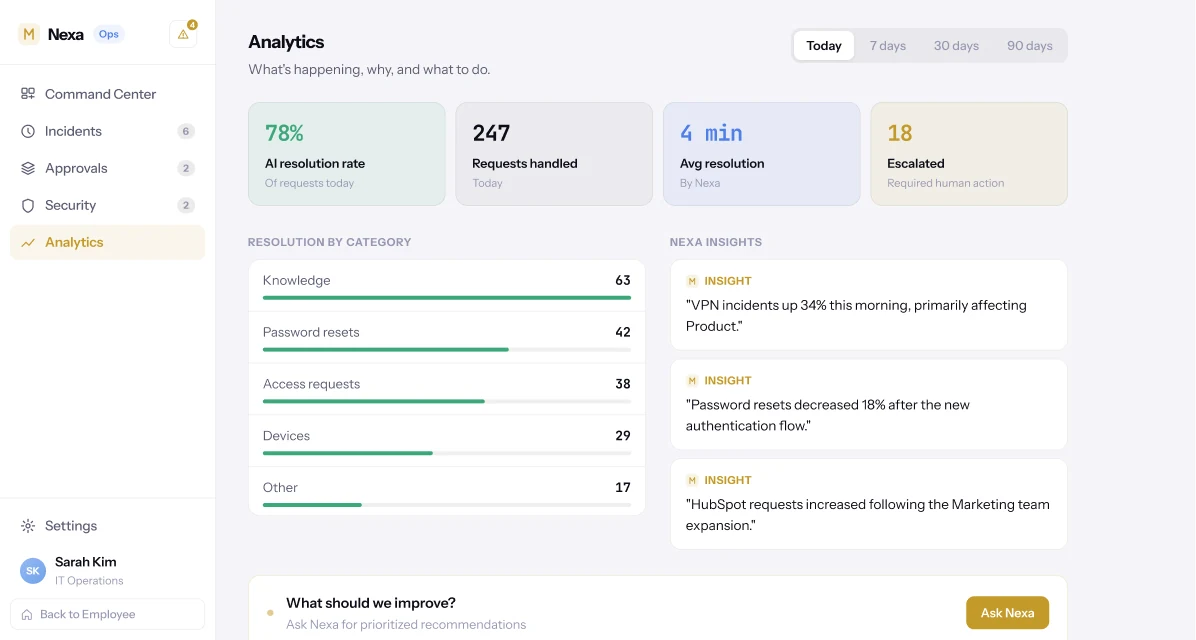
Task: Click the Password resets count 42
Action: 622,333
